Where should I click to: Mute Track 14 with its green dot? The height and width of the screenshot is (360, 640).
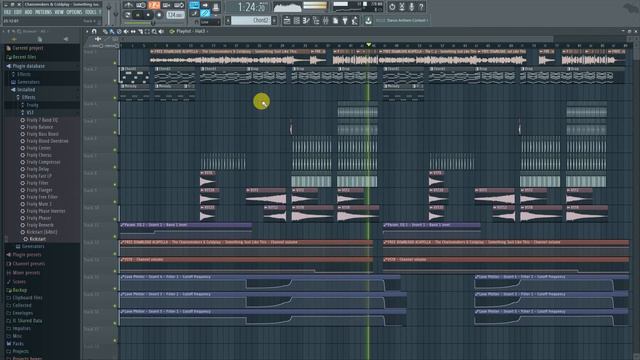(115, 288)
